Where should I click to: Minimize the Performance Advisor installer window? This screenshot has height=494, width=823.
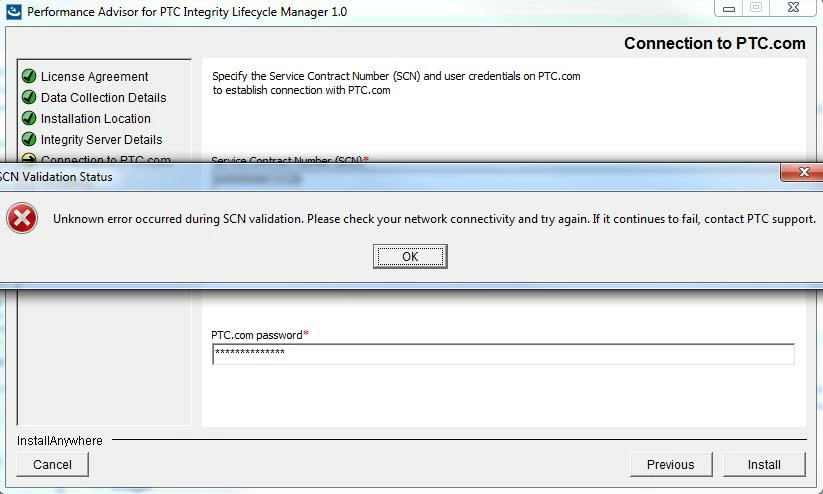[x=729, y=8]
